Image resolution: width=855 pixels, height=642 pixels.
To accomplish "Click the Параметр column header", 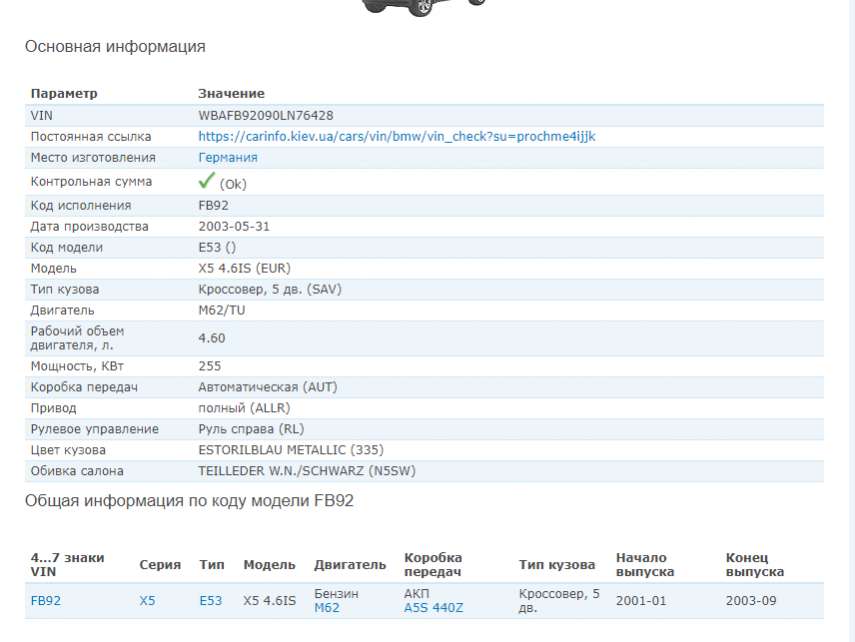I will 64,93.
